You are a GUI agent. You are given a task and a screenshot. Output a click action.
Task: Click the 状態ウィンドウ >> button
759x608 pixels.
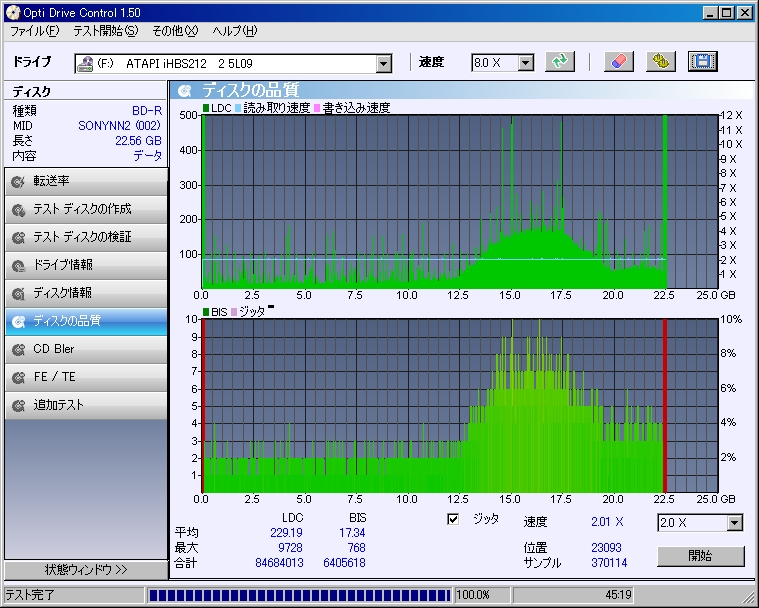tap(85, 570)
